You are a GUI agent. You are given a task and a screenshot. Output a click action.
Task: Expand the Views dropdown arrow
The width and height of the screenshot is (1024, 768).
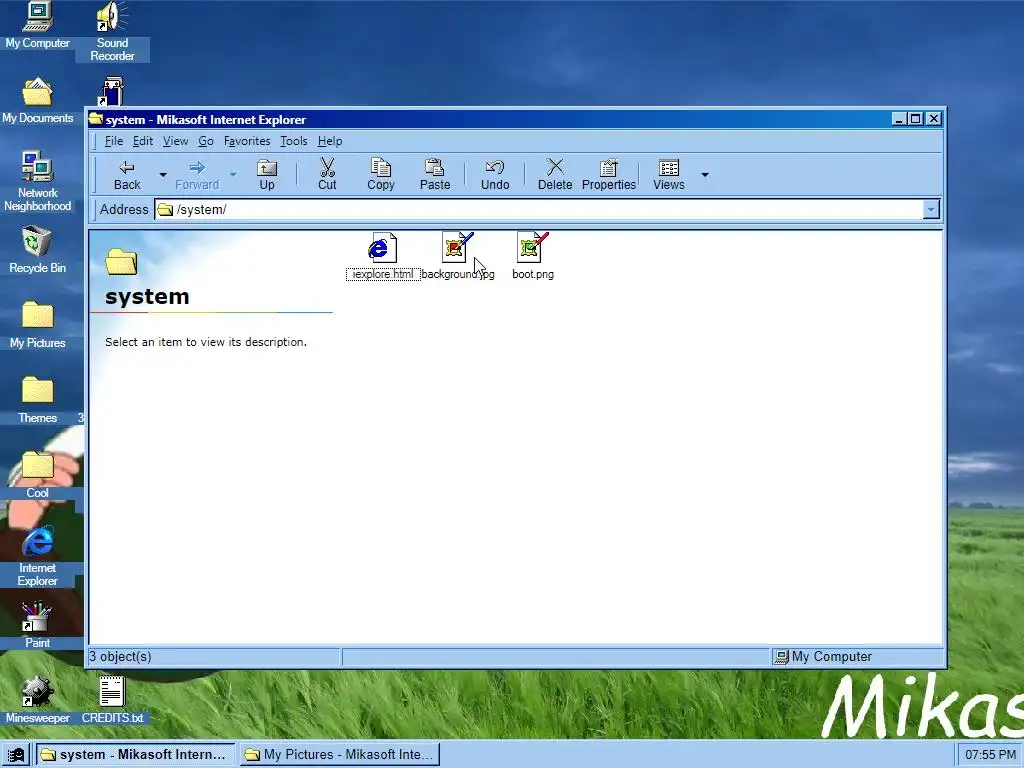(705, 174)
